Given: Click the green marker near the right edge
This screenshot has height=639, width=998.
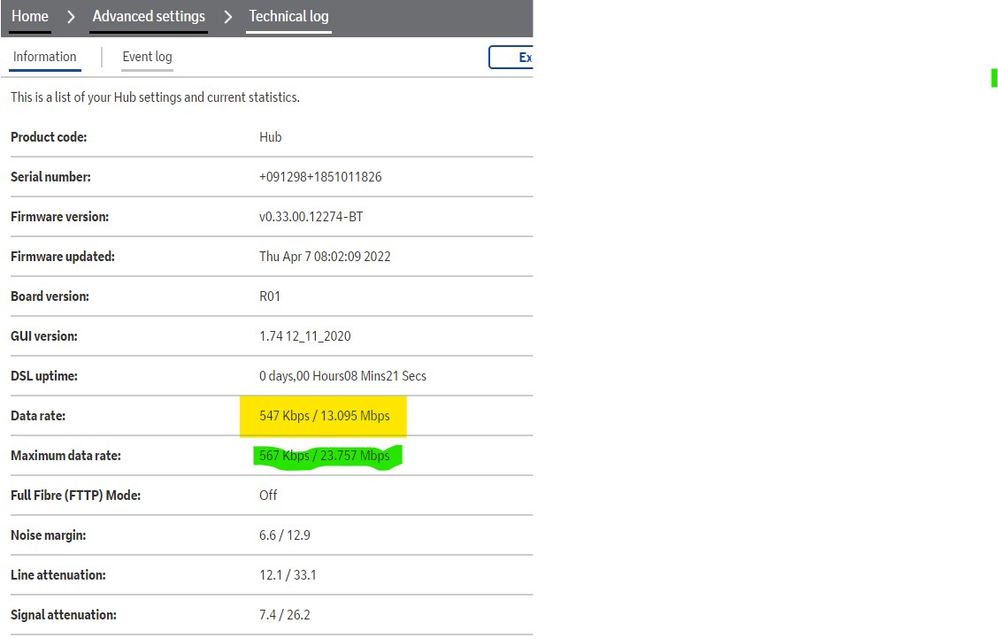Looking at the screenshot, I should (991, 77).
